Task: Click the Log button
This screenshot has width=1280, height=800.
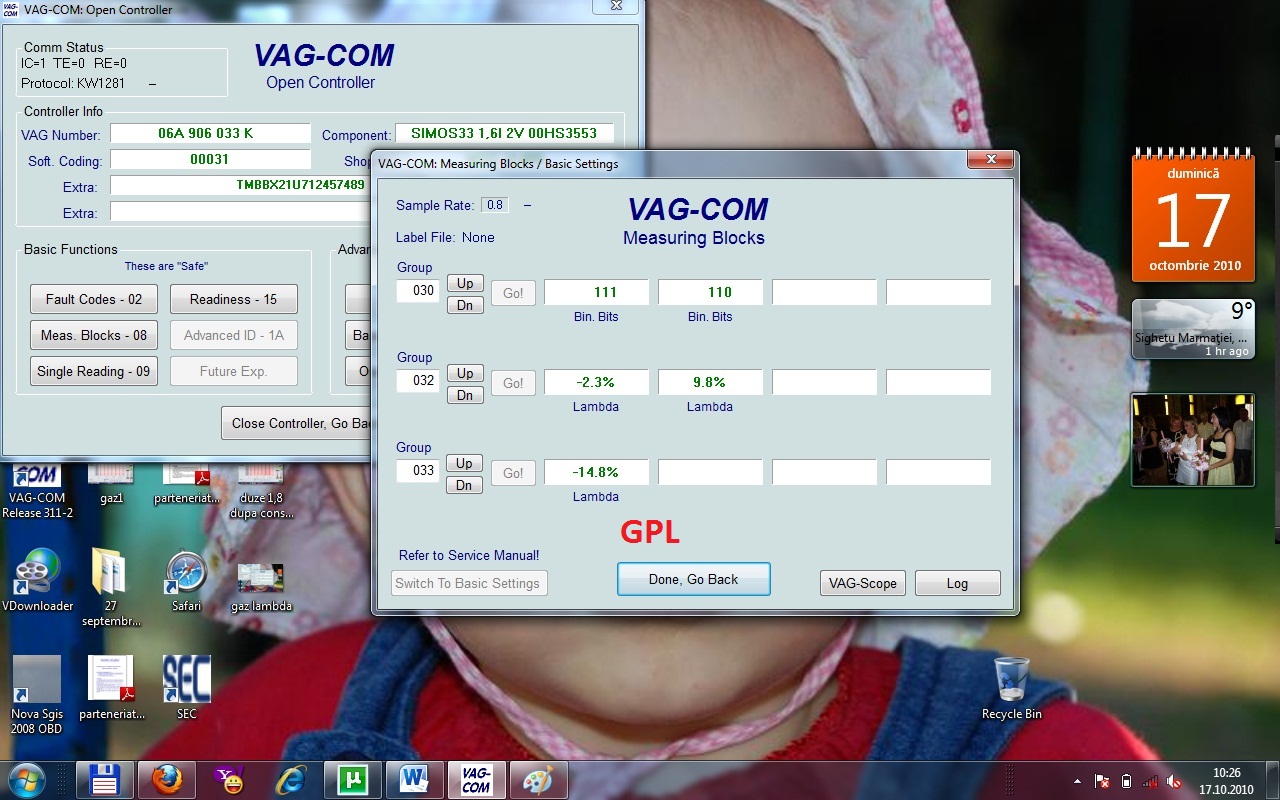Action: click(x=957, y=583)
